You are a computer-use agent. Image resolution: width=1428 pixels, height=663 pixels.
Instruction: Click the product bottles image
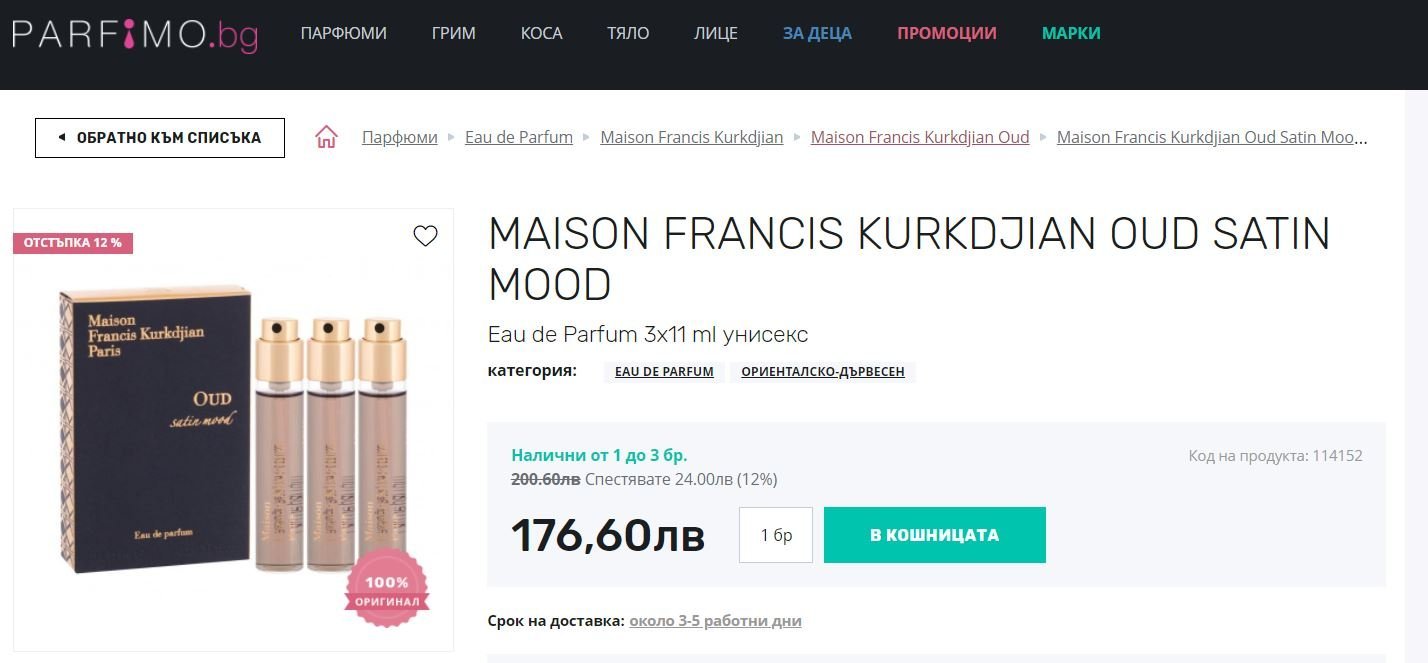(233, 430)
